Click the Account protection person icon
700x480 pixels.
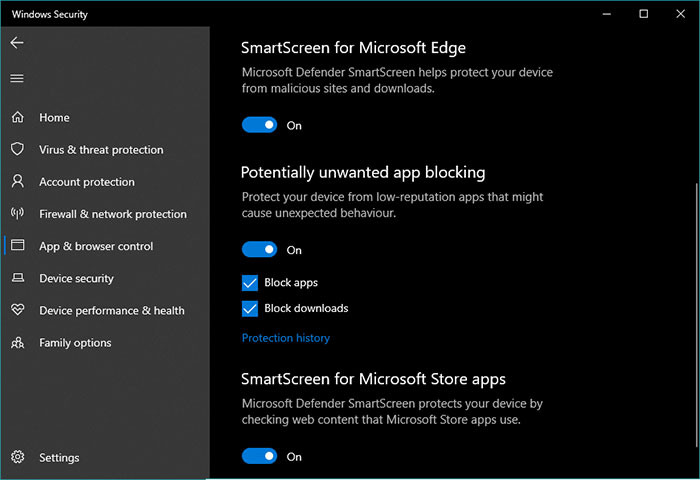click(x=17, y=181)
